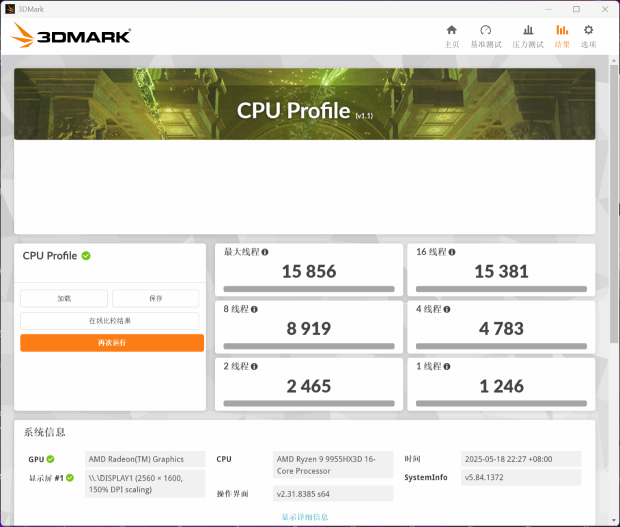
Task: Click green check beside CPU Profile title
Action: pyautogui.click(x=86, y=256)
